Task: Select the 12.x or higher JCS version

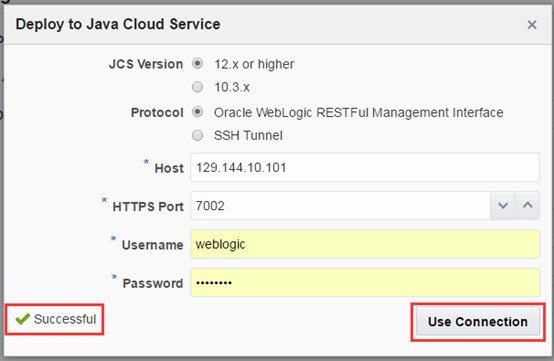Action: coord(198,64)
